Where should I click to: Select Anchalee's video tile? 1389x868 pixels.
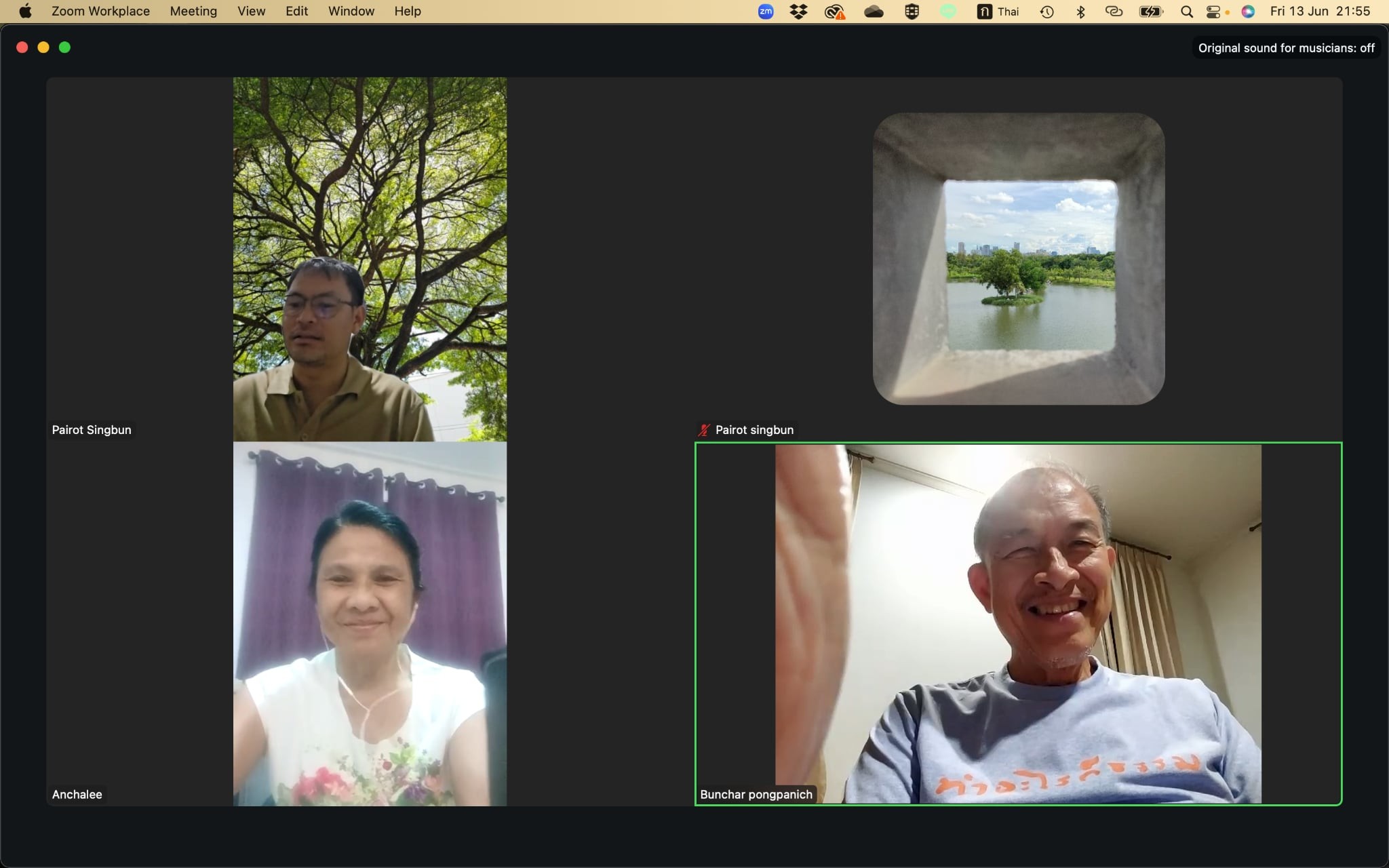[x=370, y=624]
